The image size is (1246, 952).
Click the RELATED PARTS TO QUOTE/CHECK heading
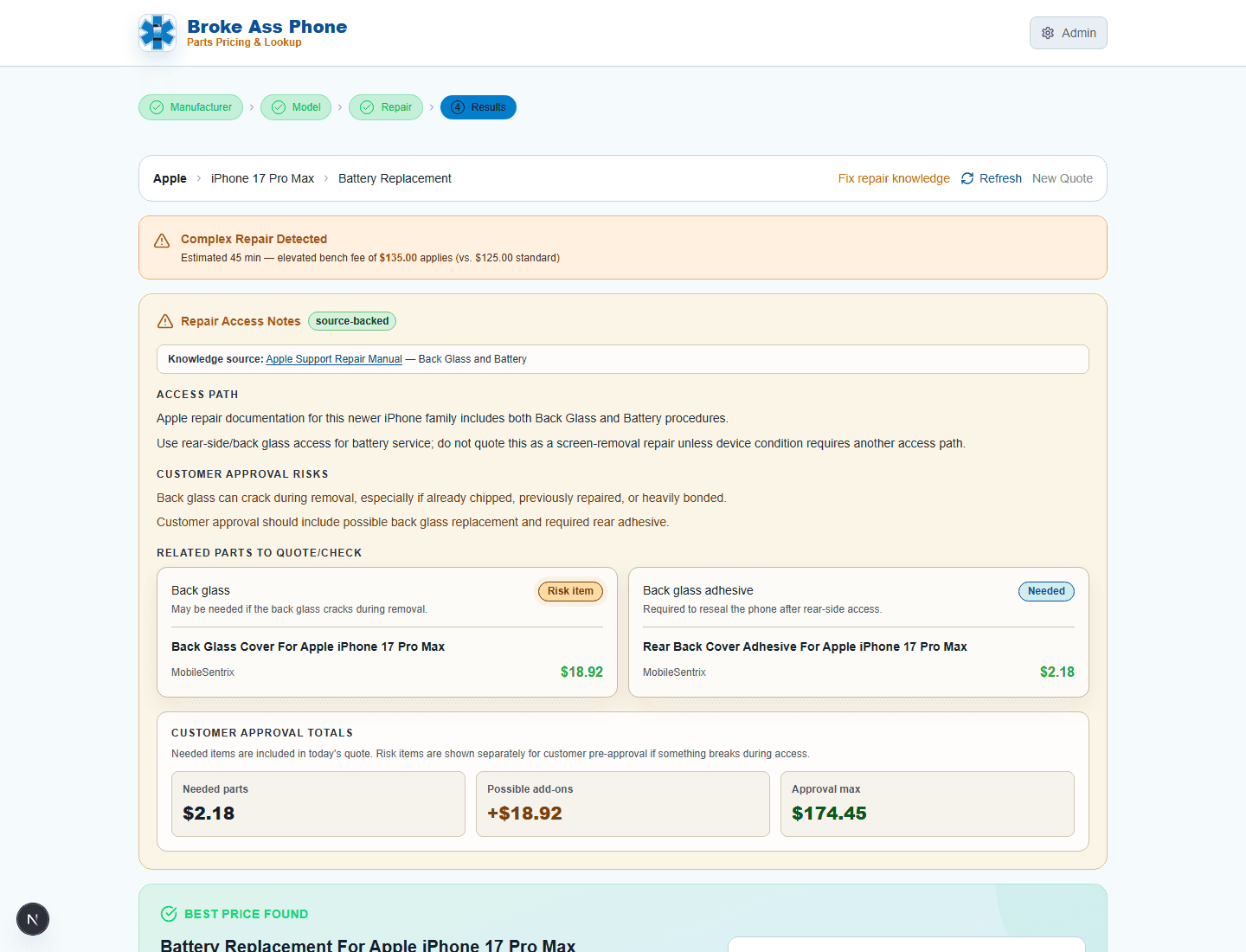click(x=260, y=553)
